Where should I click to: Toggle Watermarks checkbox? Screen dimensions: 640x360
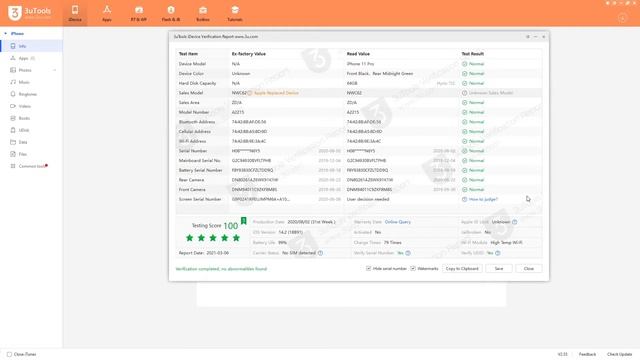(x=413, y=269)
